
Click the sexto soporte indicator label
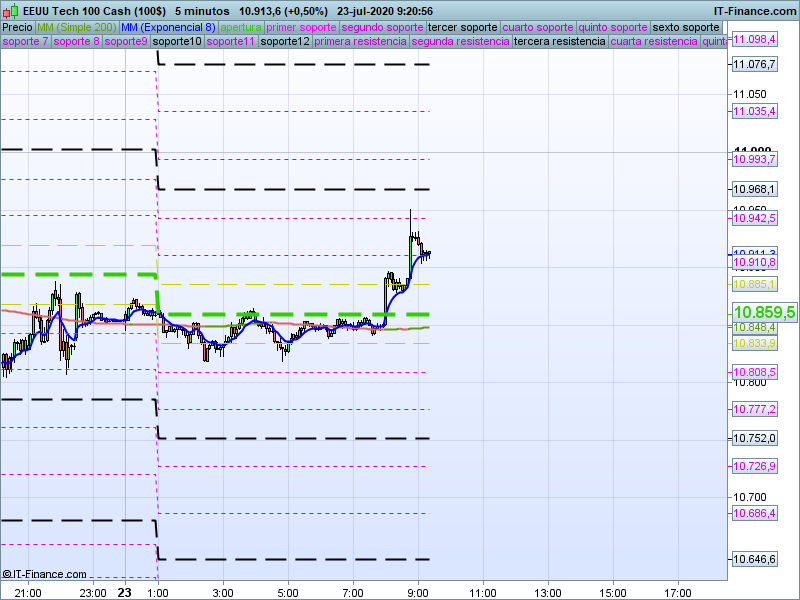click(686, 27)
